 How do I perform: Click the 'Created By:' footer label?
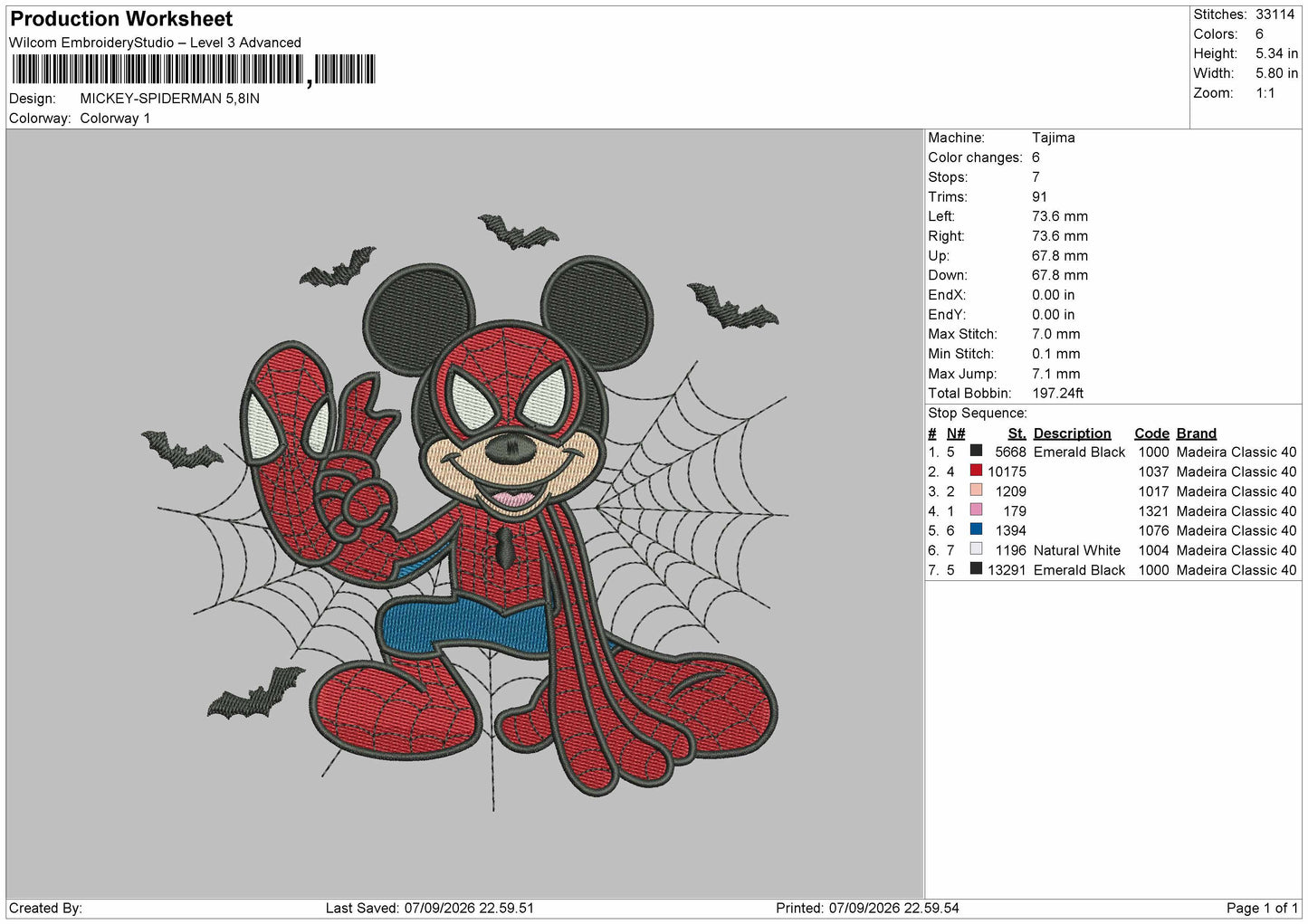point(45,909)
